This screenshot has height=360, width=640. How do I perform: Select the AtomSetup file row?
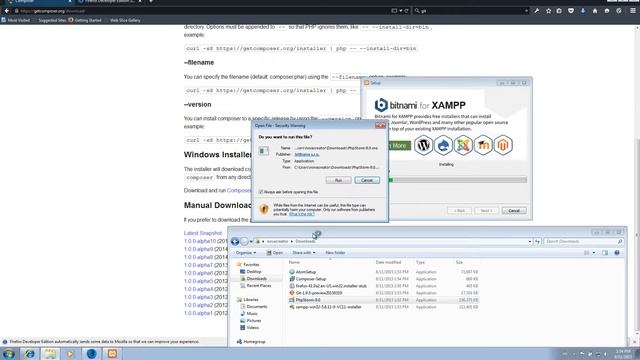click(383, 272)
